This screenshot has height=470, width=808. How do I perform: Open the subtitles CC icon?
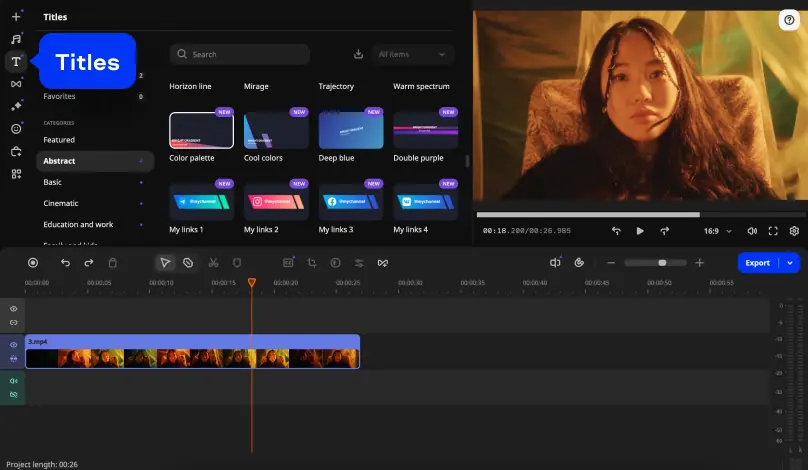click(288, 262)
